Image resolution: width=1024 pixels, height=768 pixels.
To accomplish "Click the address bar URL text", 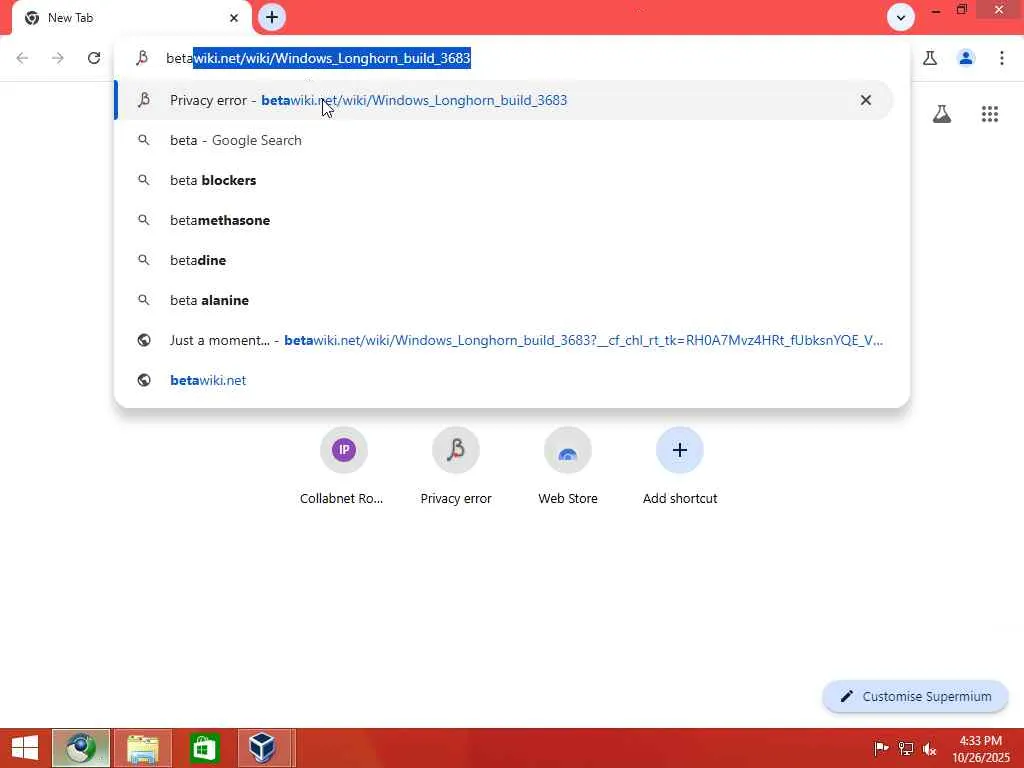I will tap(318, 58).
